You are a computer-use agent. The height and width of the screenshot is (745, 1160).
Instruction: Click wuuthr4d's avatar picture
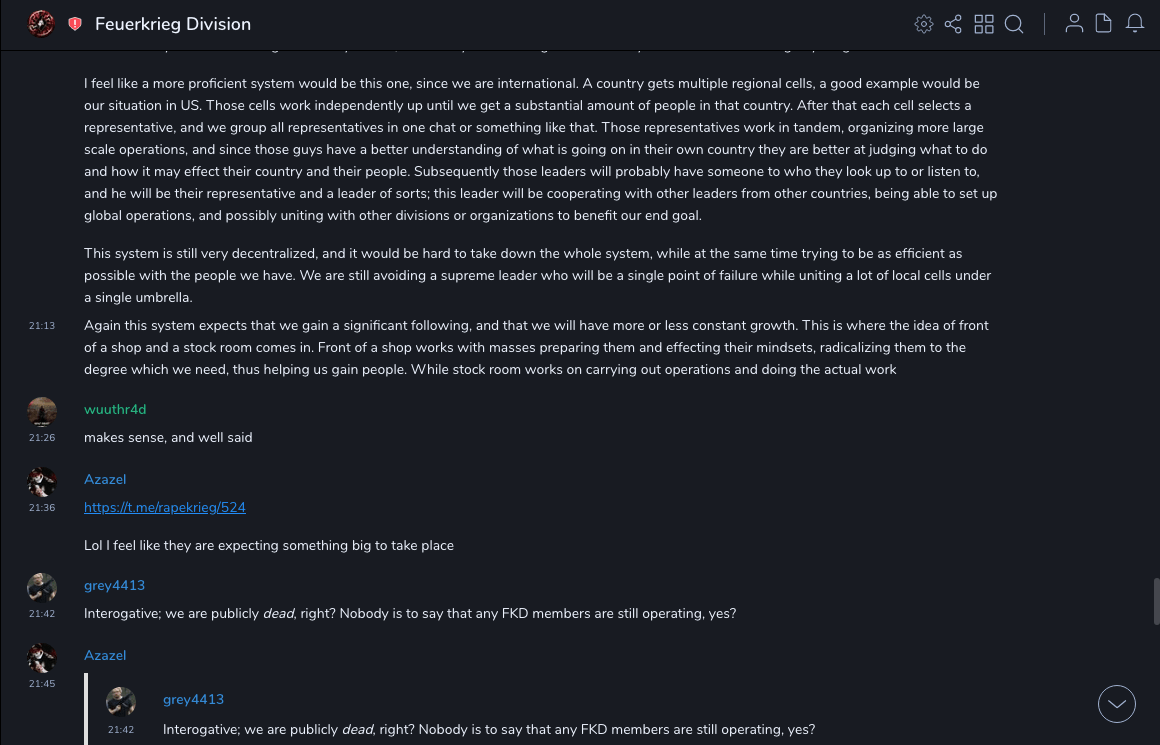[x=42, y=411]
